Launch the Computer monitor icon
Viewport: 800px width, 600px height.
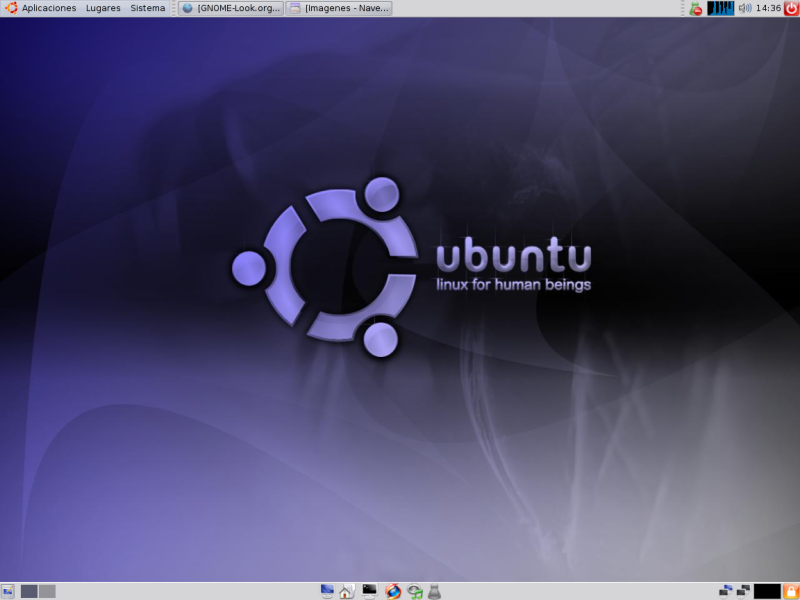pyautogui.click(x=327, y=591)
